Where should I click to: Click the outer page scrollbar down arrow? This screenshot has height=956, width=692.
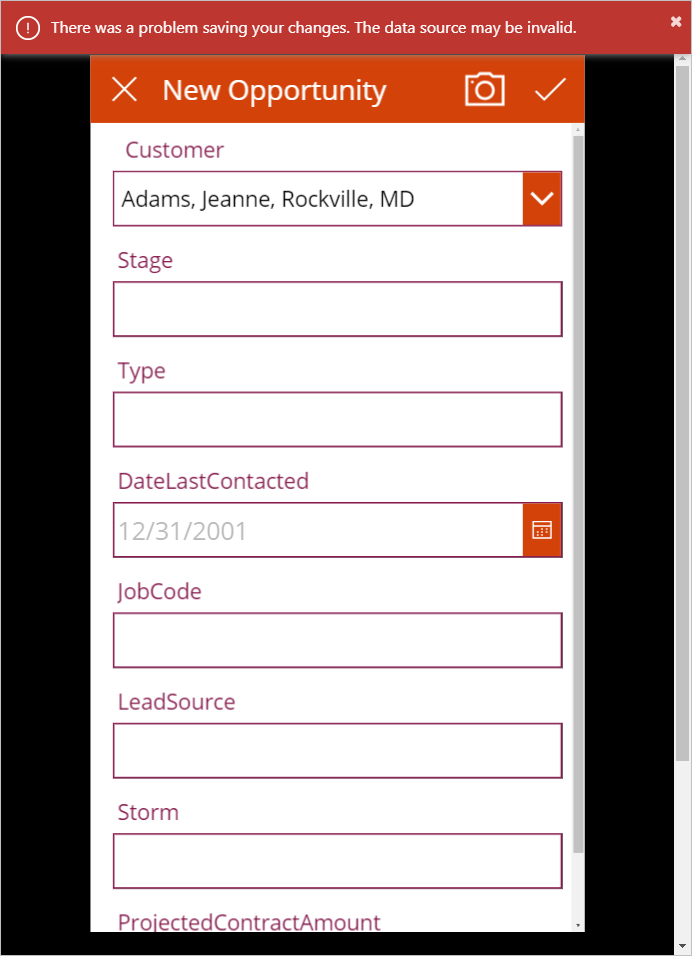click(x=682, y=946)
